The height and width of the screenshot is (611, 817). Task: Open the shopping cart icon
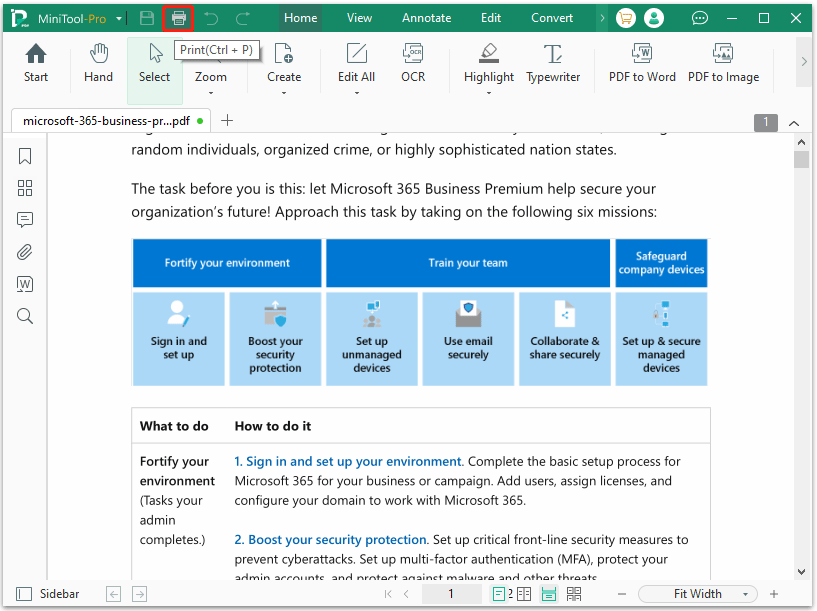[625, 18]
